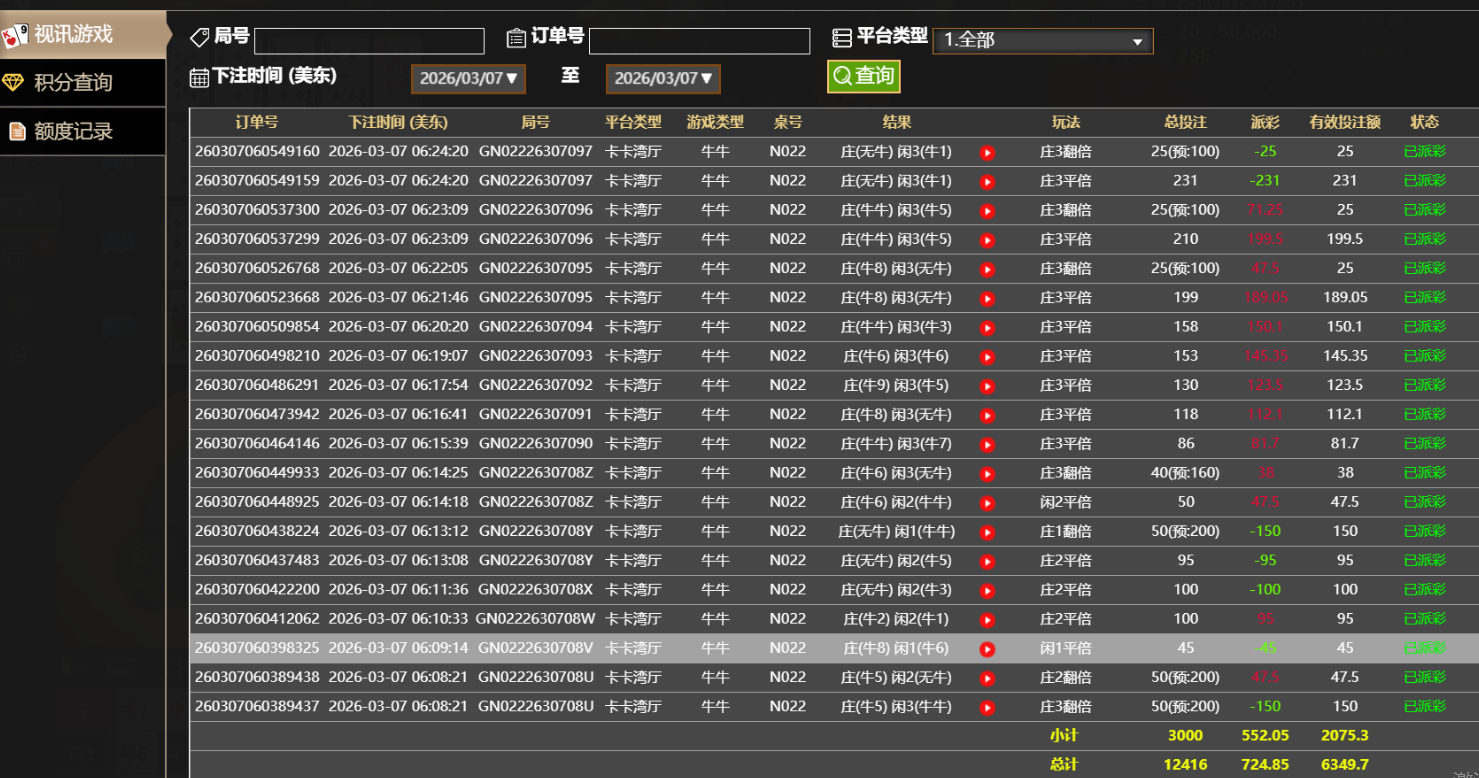
Task: Open 积分查询 in the sidebar
Action: click(x=82, y=83)
